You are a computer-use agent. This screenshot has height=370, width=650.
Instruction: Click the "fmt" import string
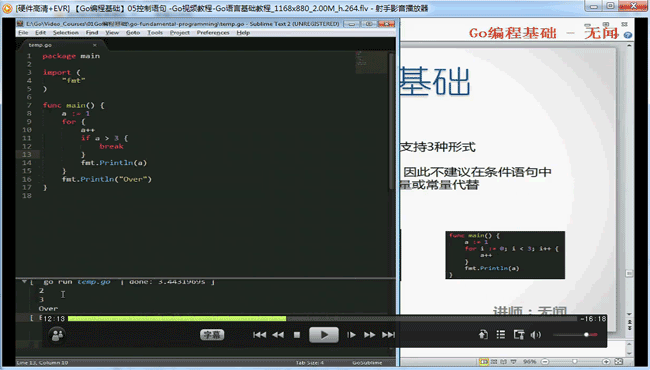73,80
